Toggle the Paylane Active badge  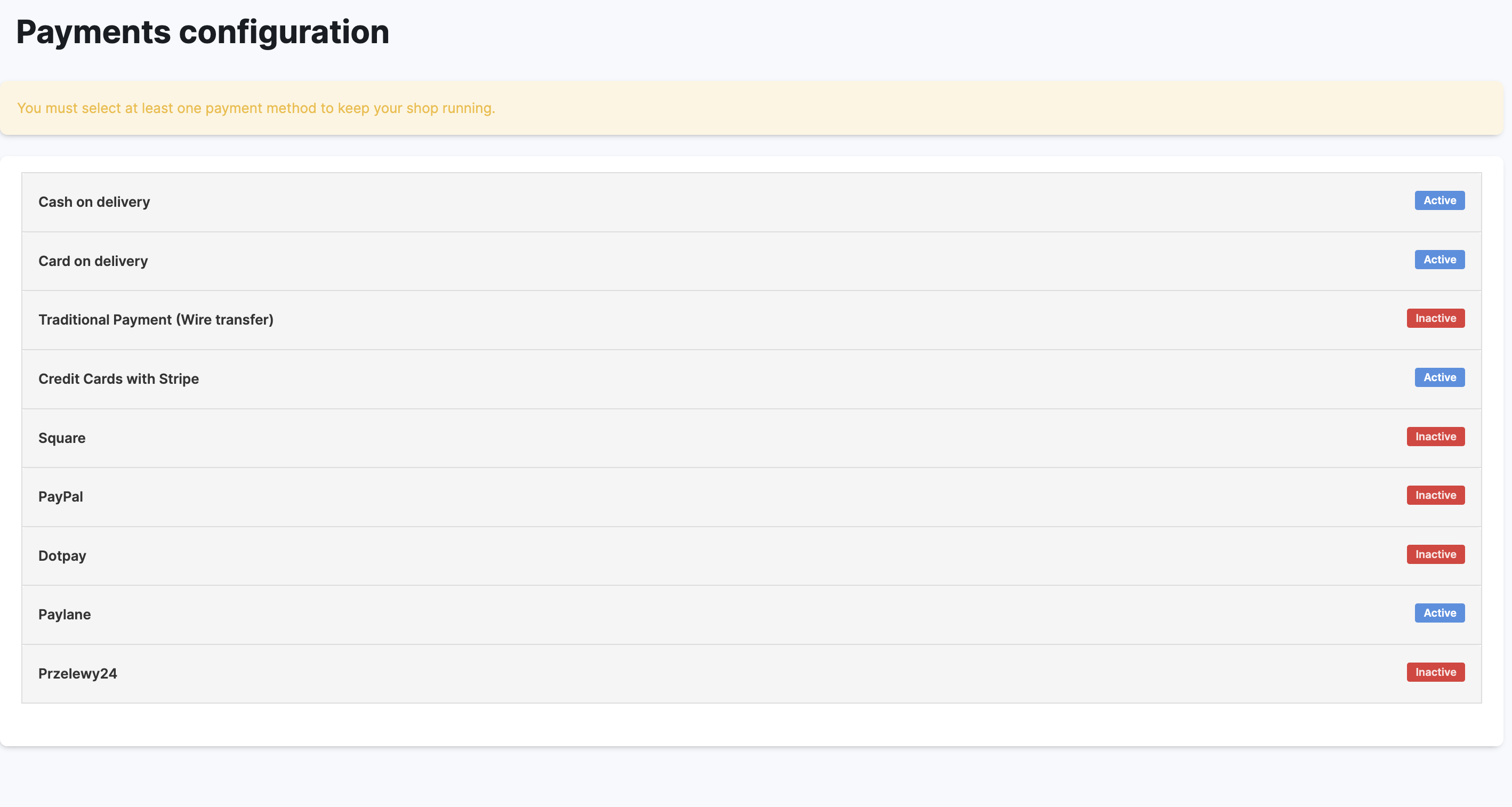point(1439,614)
